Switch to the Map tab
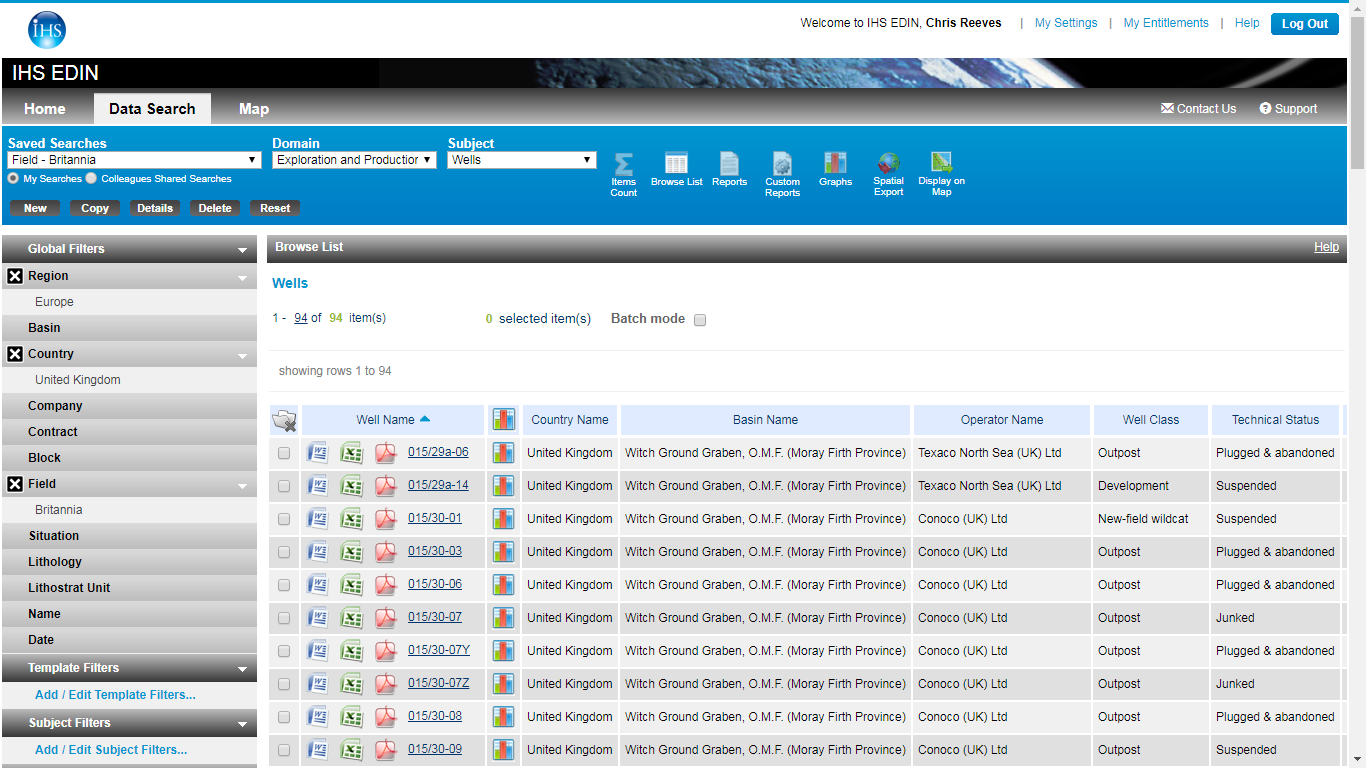This screenshot has width=1366, height=768. click(x=254, y=109)
